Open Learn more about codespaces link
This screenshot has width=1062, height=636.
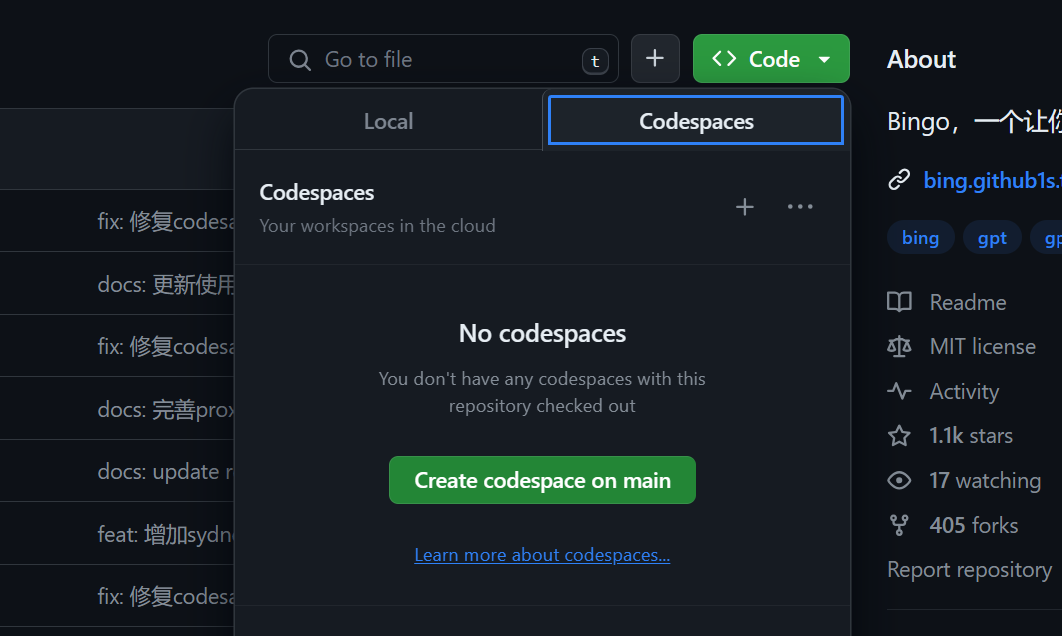pyautogui.click(x=542, y=555)
